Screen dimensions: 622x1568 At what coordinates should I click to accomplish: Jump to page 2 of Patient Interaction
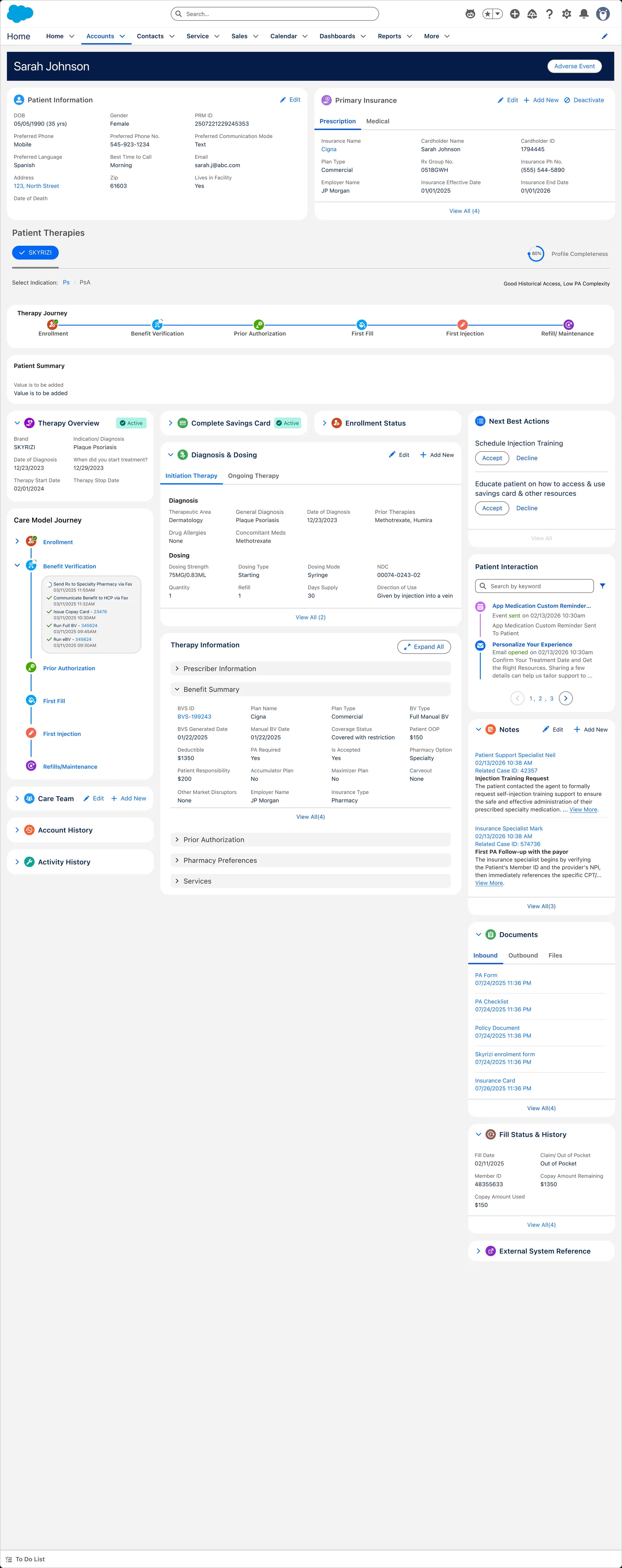pyautogui.click(x=540, y=699)
